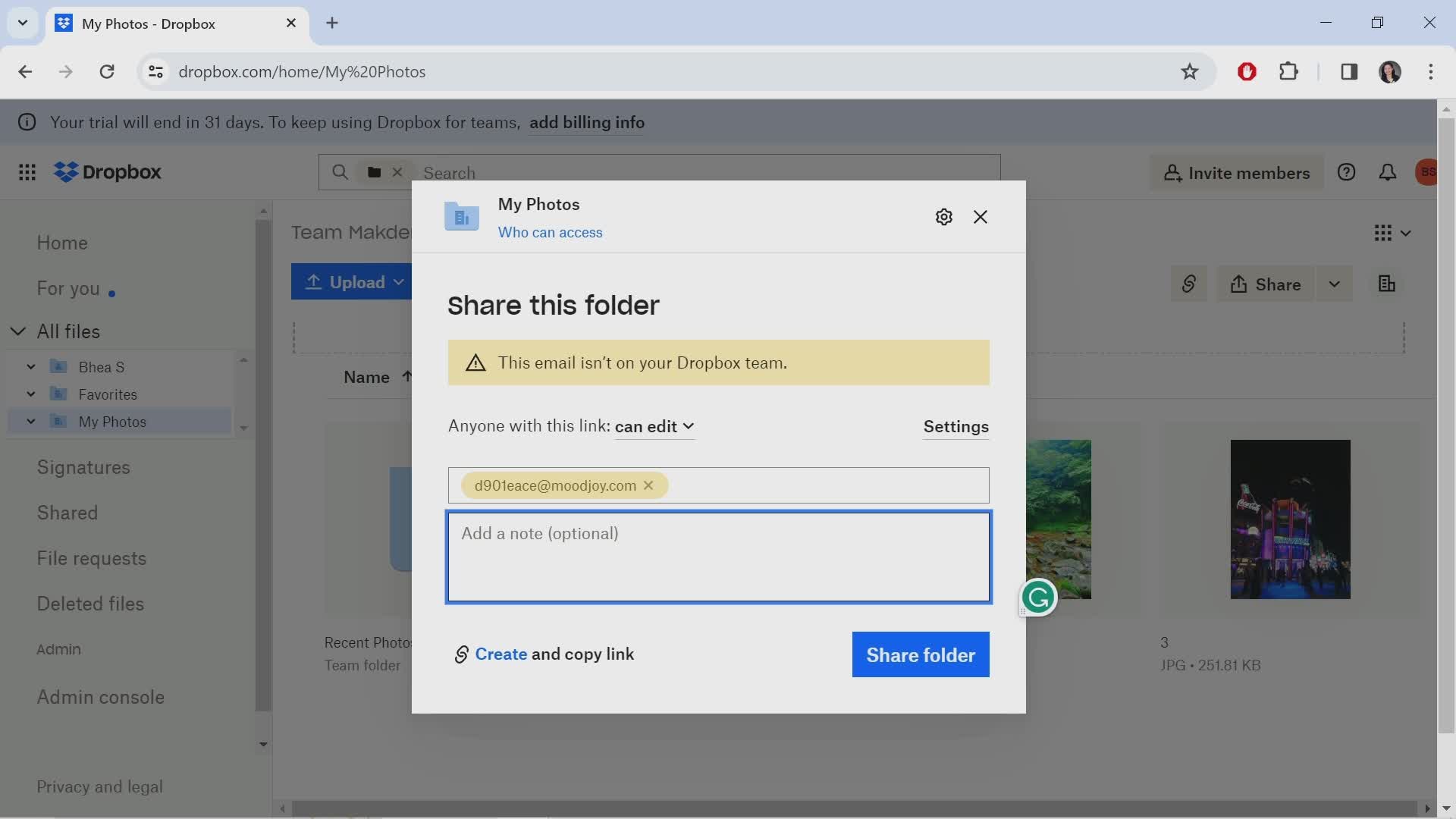The image size is (1456, 819).
Task: Click add billing info link
Action: (586, 123)
